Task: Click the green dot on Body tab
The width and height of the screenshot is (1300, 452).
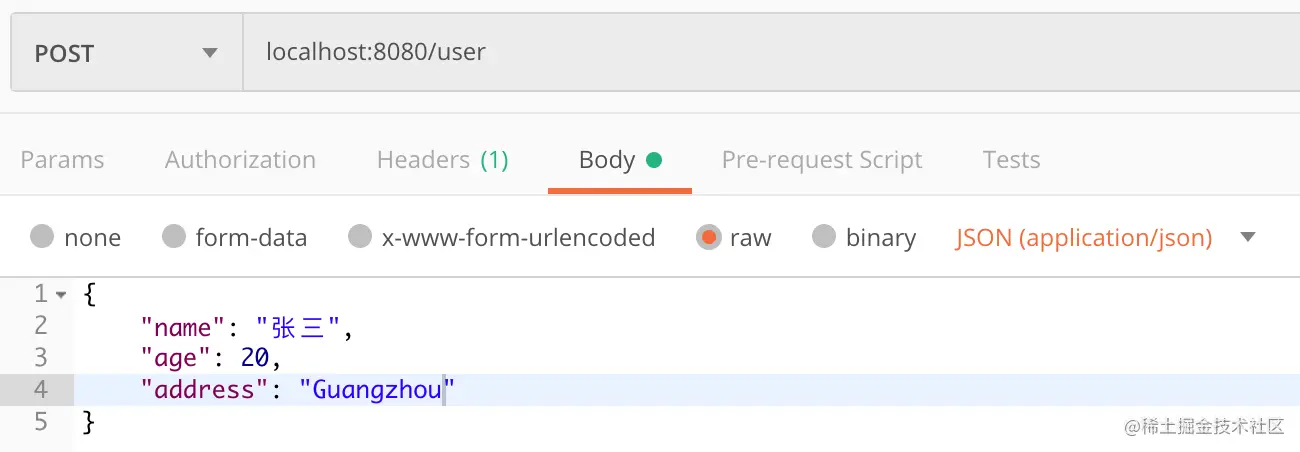Action: pos(654,160)
